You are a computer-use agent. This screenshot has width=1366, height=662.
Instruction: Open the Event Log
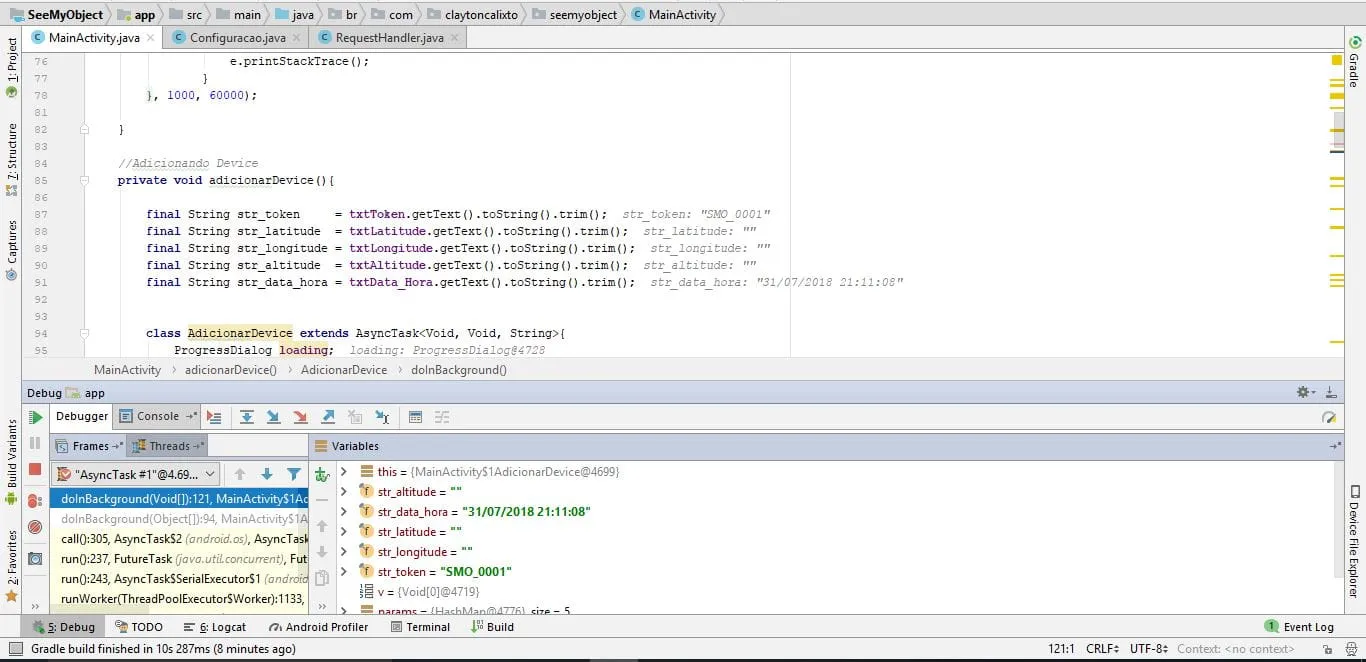[1299, 627]
